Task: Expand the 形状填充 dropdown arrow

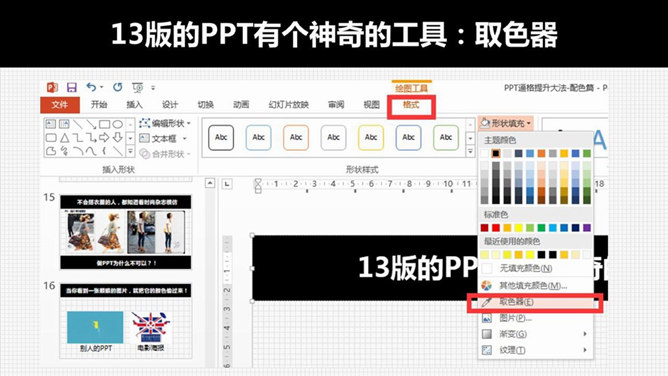Action: click(529, 123)
